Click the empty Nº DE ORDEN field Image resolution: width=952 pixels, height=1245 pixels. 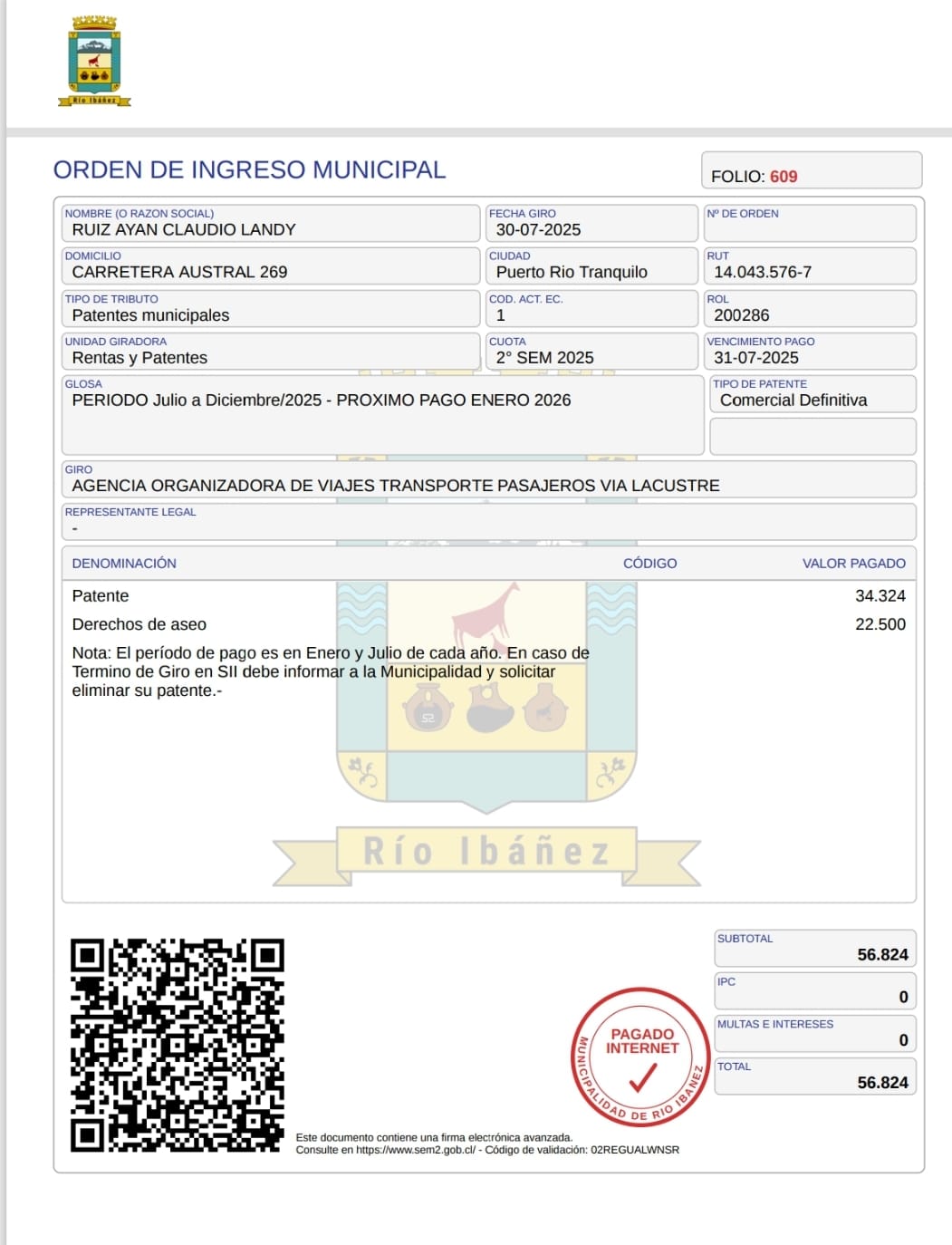pyautogui.click(x=810, y=223)
